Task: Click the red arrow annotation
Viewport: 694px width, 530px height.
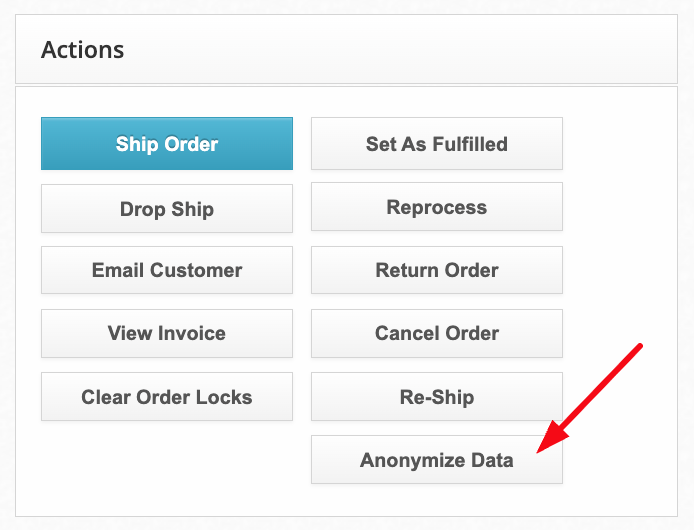Action: (589, 398)
